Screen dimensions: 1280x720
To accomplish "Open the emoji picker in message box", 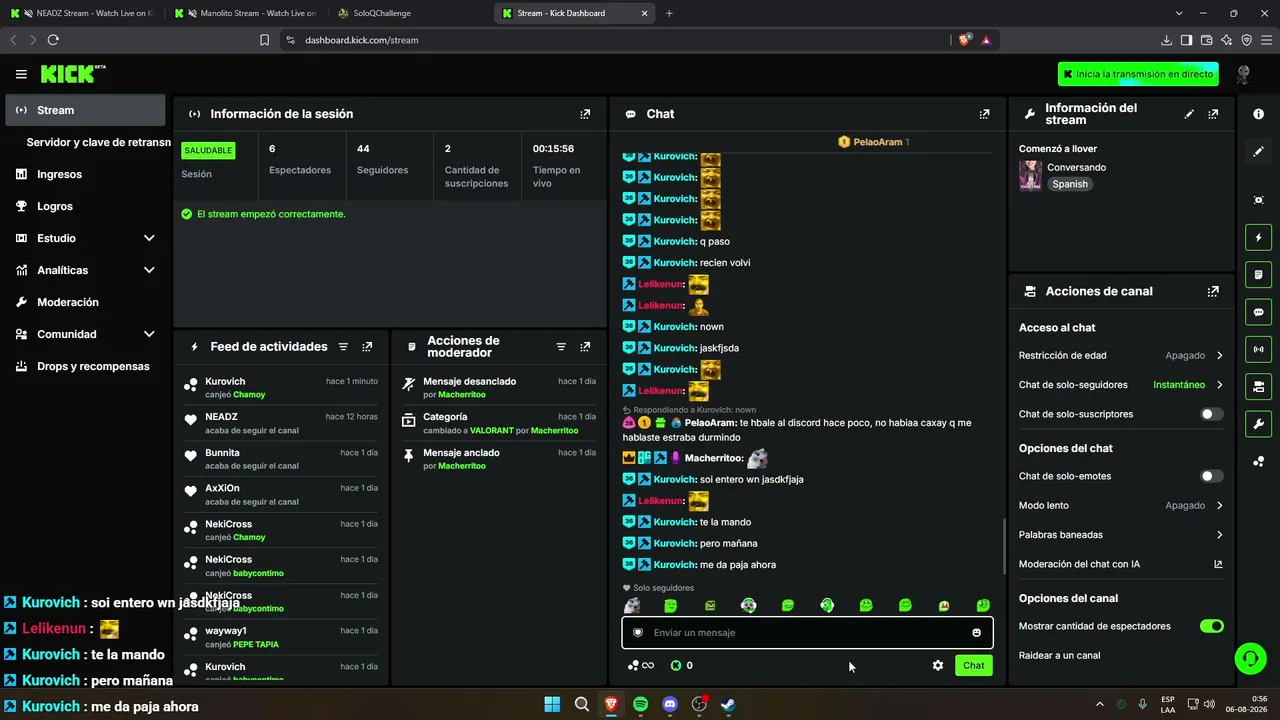I will point(976,633).
